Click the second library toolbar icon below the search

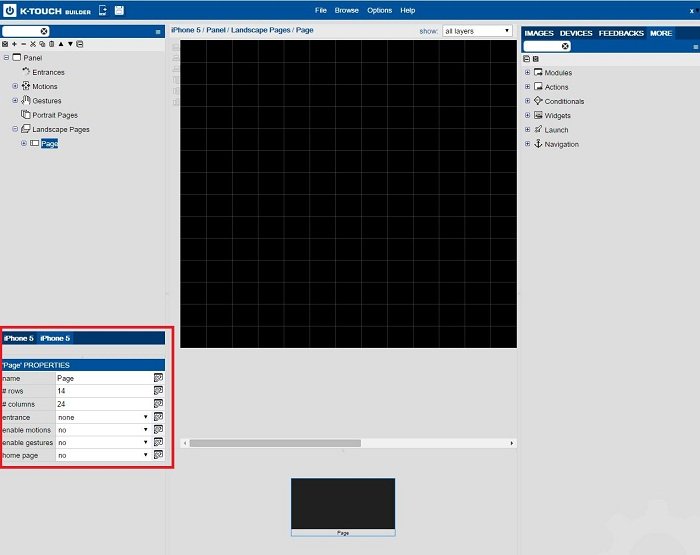point(536,59)
